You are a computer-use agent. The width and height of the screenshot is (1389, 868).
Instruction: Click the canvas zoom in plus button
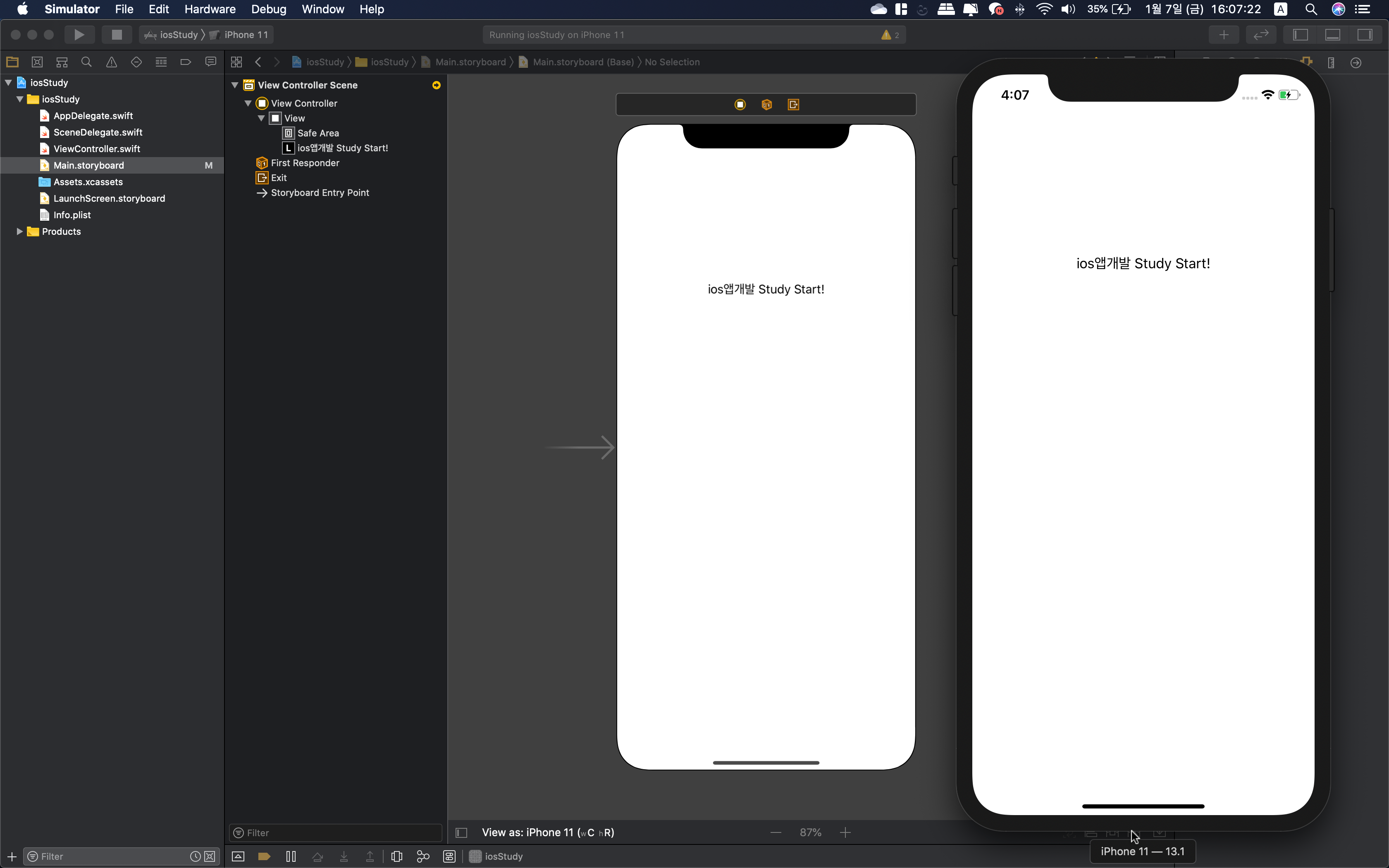point(845,832)
